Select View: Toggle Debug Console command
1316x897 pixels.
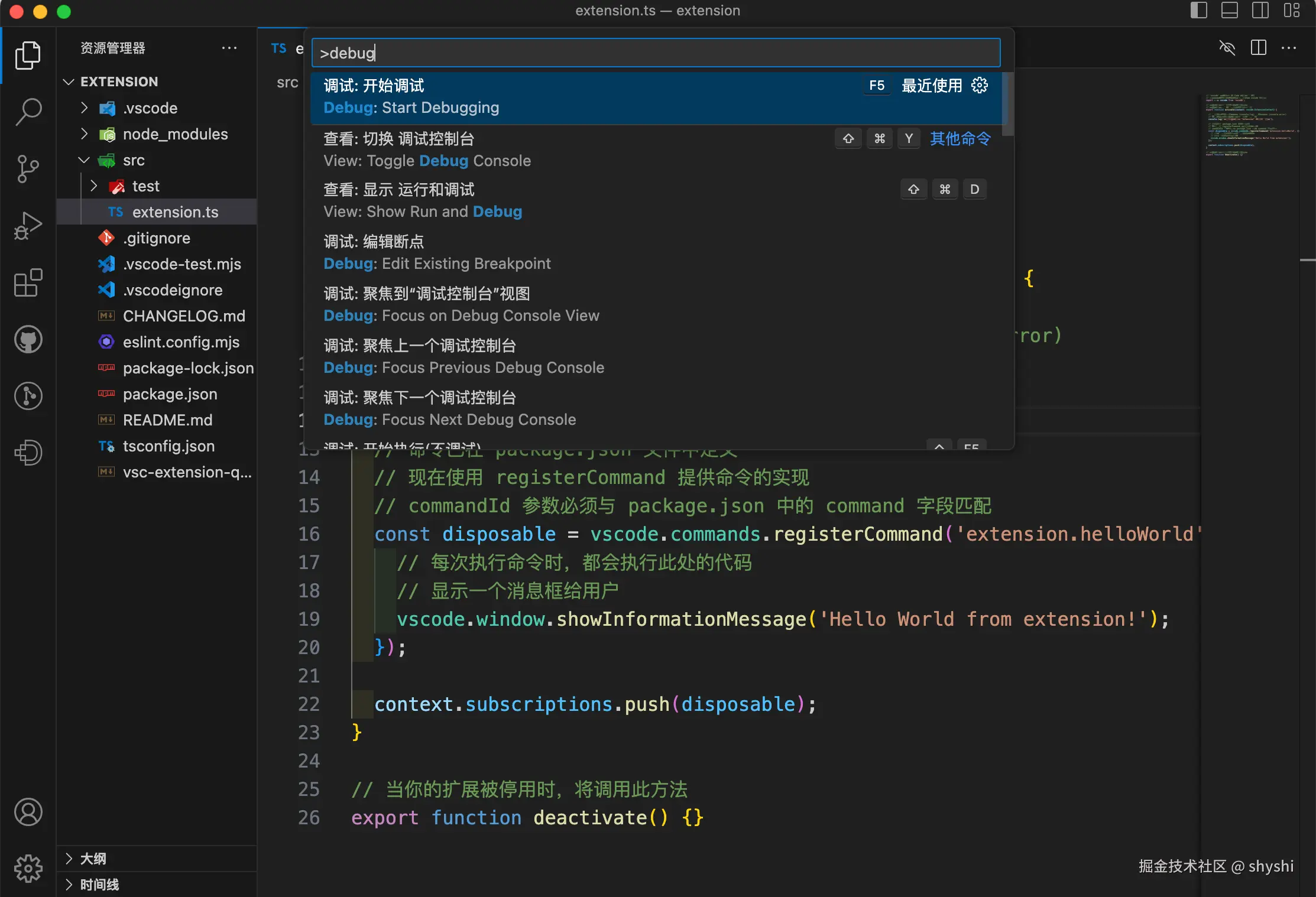(x=427, y=149)
